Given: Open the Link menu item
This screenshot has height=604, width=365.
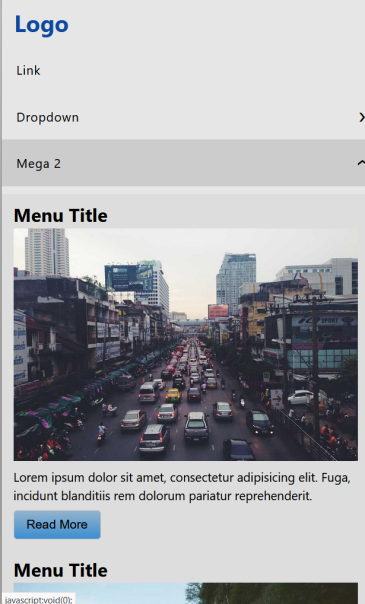Looking at the screenshot, I should point(28,70).
